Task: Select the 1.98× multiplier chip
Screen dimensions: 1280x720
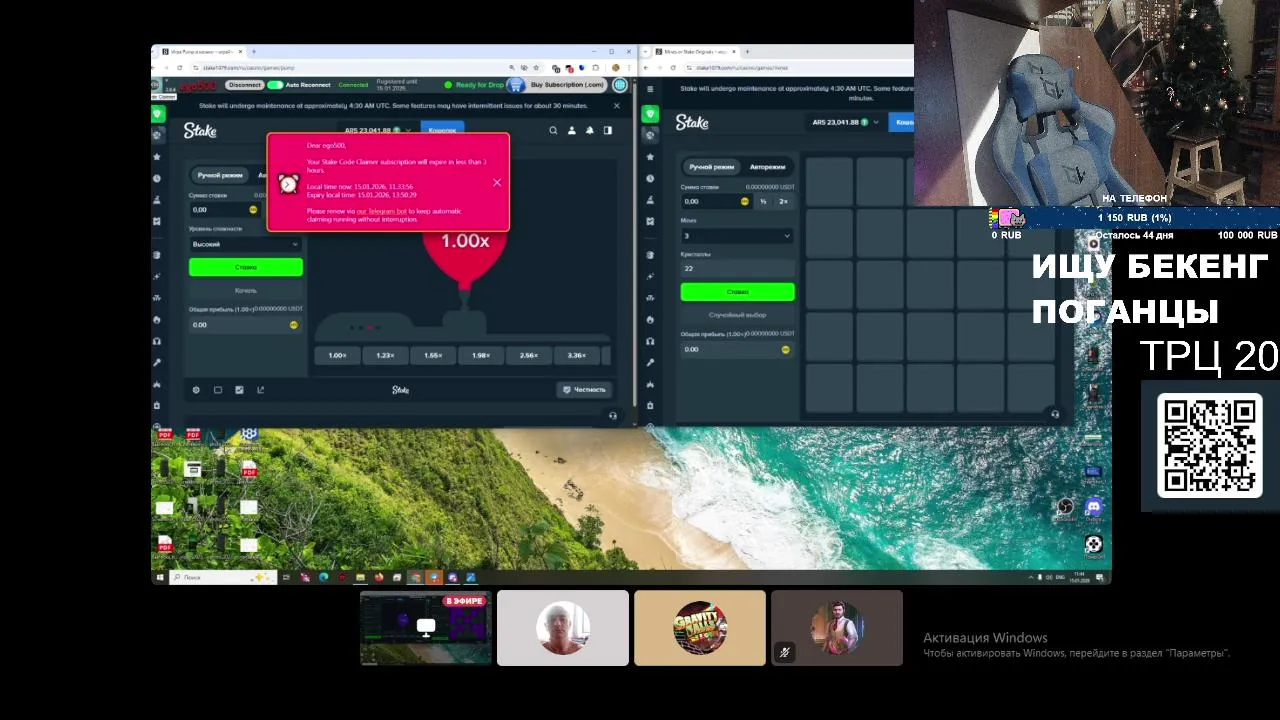Action: click(x=481, y=356)
